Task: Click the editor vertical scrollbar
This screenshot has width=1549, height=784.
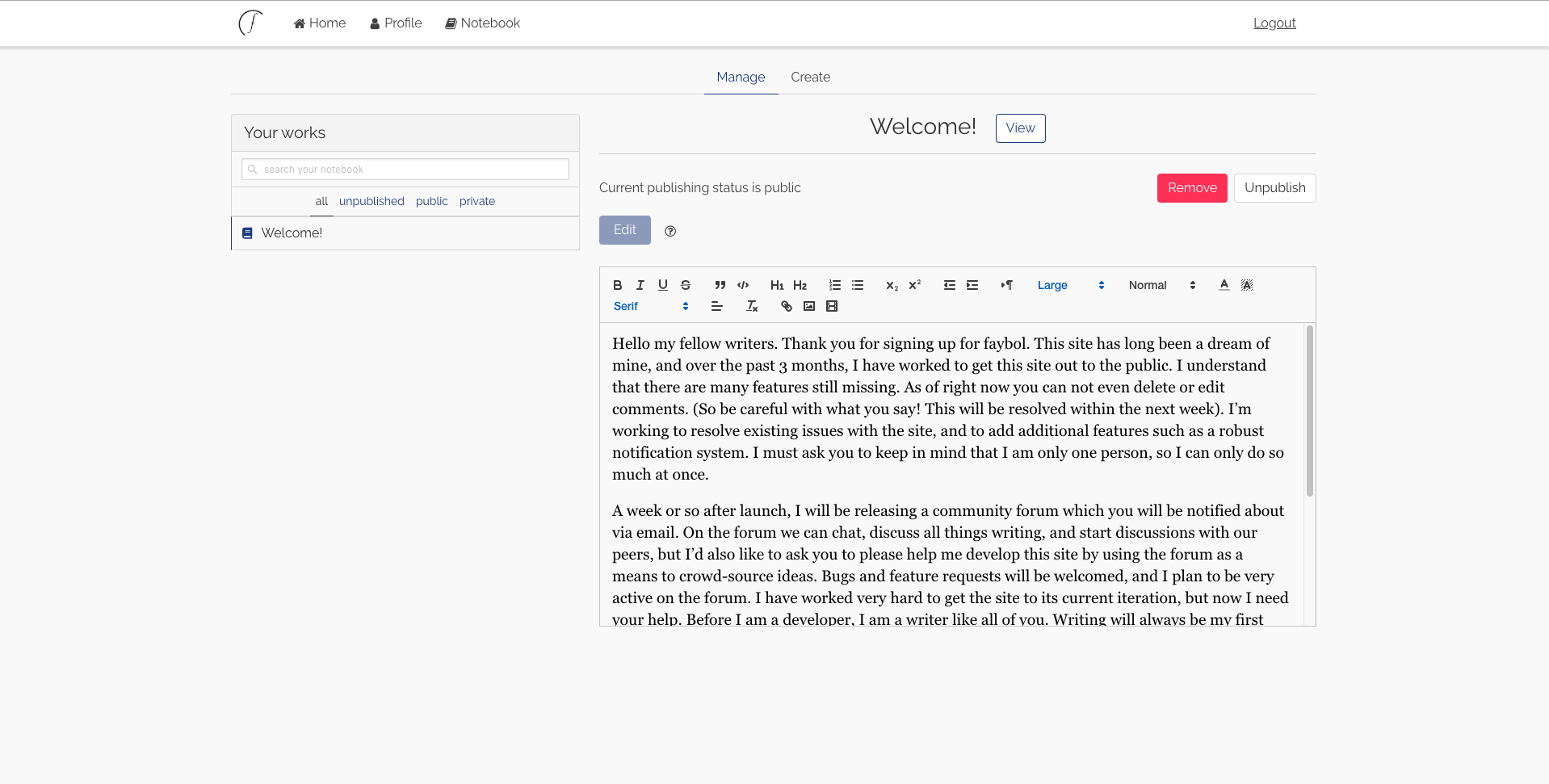Action: [1309, 410]
